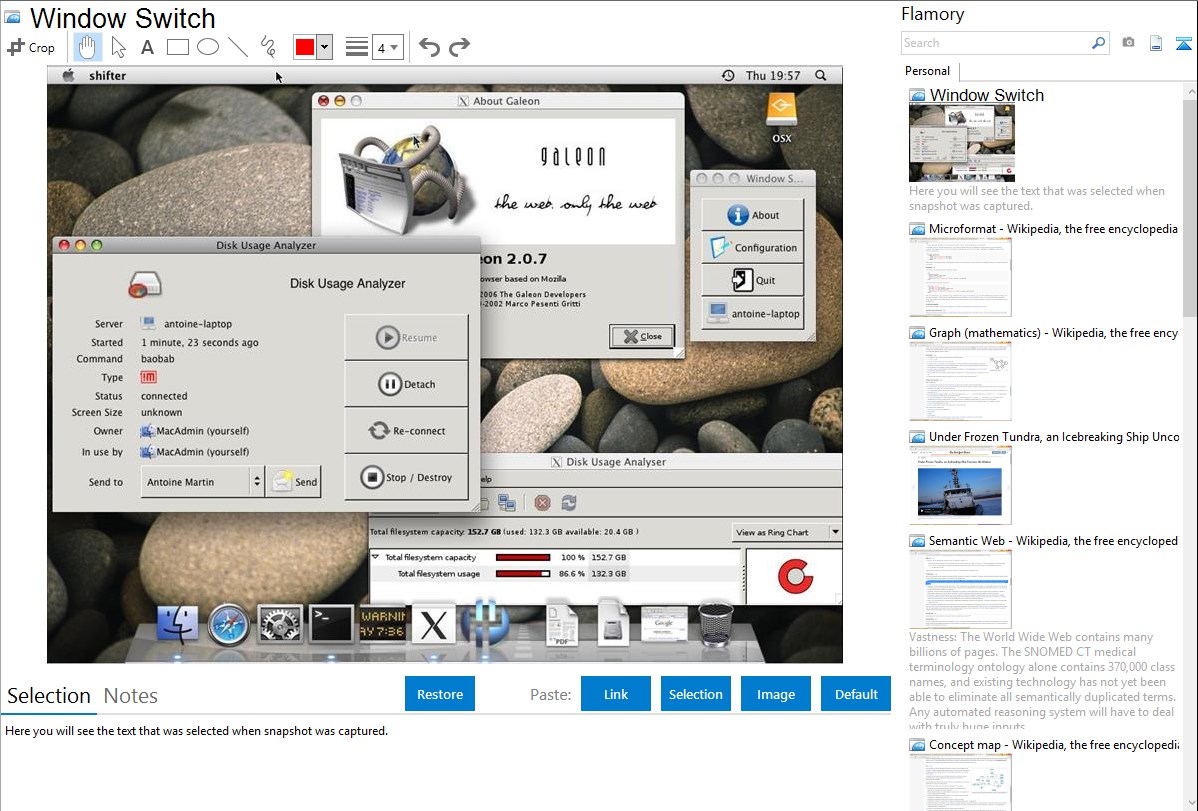
Task: Click the camera capture icon
Action: (1128, 43)
